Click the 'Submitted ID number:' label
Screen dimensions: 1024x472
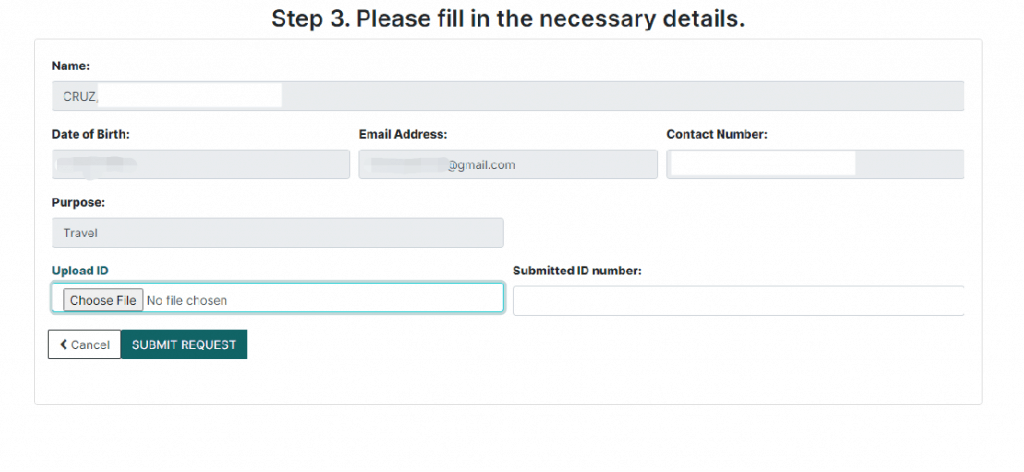[x=577, y=270]
